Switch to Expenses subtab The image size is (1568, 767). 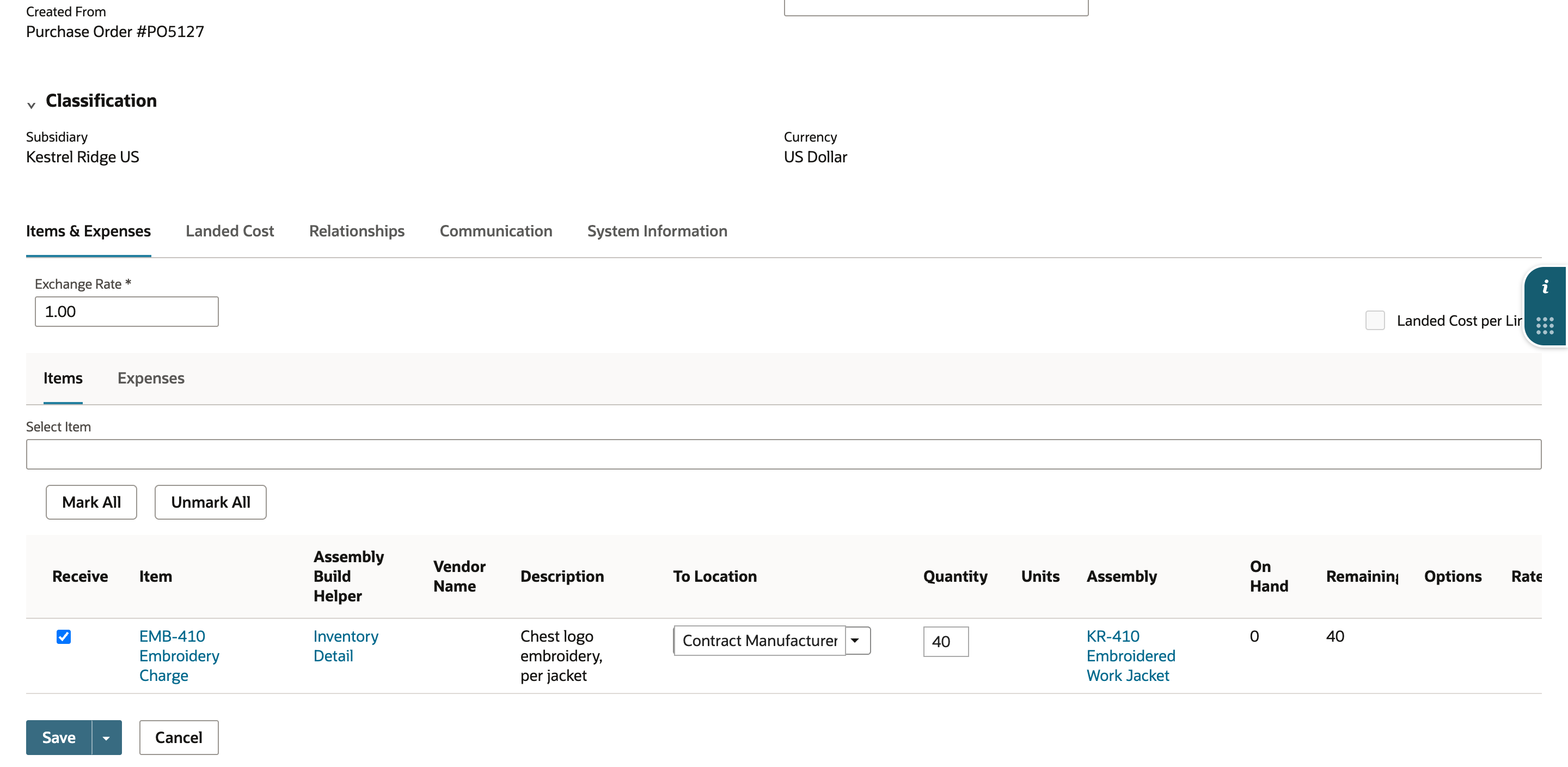(x=151, y=378)
